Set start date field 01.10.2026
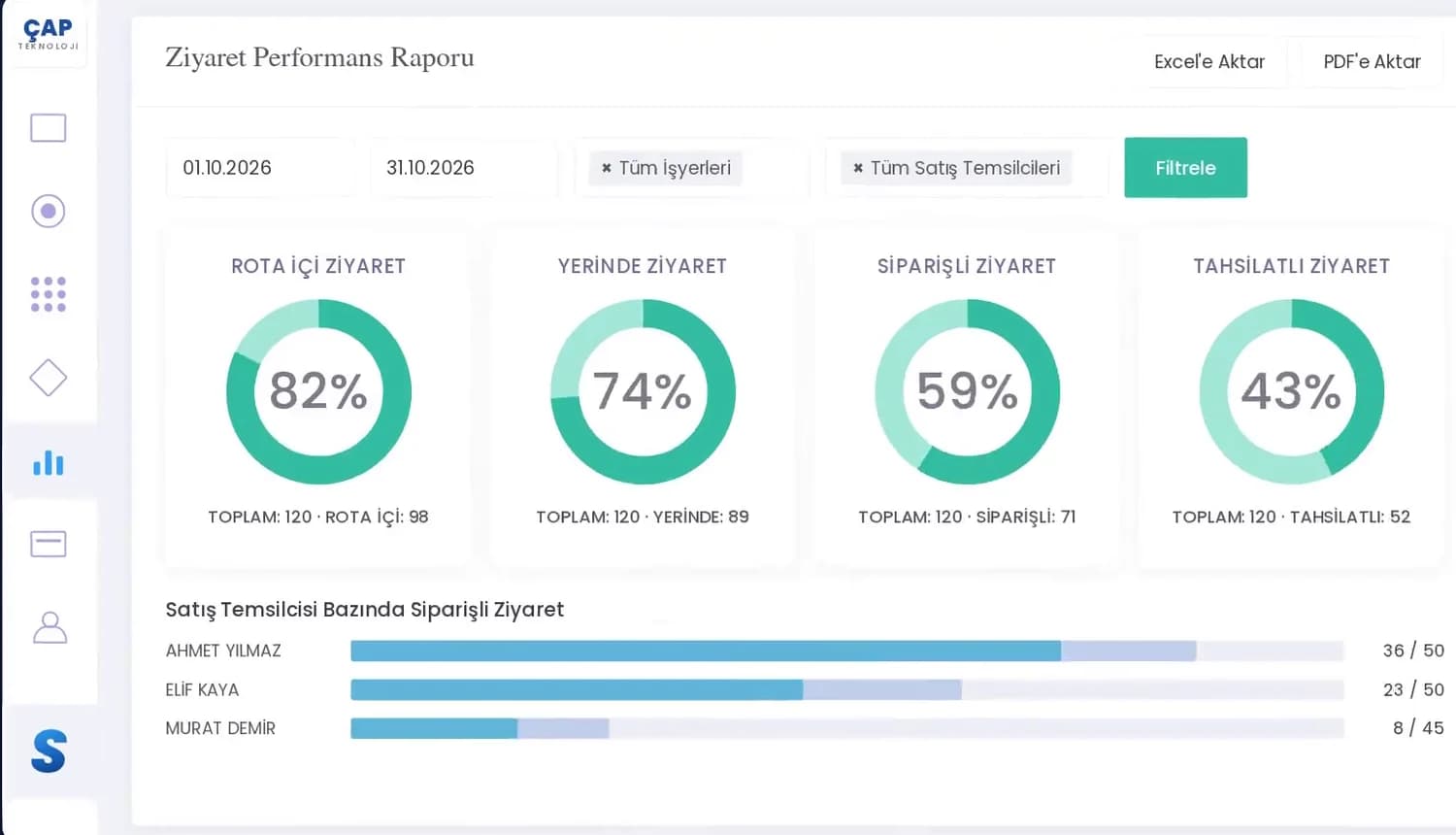The image size is (1456, 835). click(260, 168)
